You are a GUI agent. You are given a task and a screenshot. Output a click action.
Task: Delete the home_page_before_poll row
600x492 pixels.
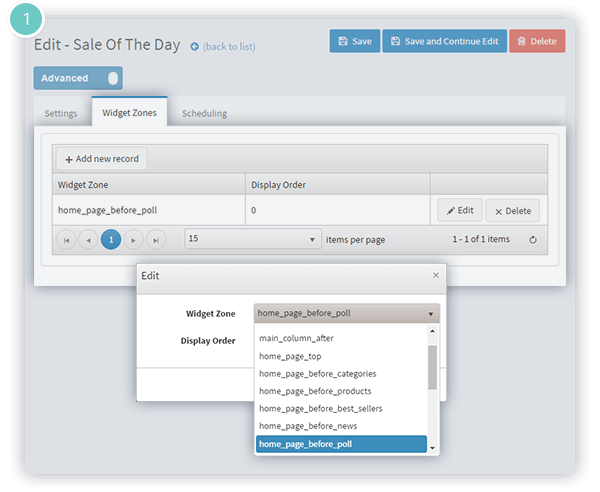[513, 211]
